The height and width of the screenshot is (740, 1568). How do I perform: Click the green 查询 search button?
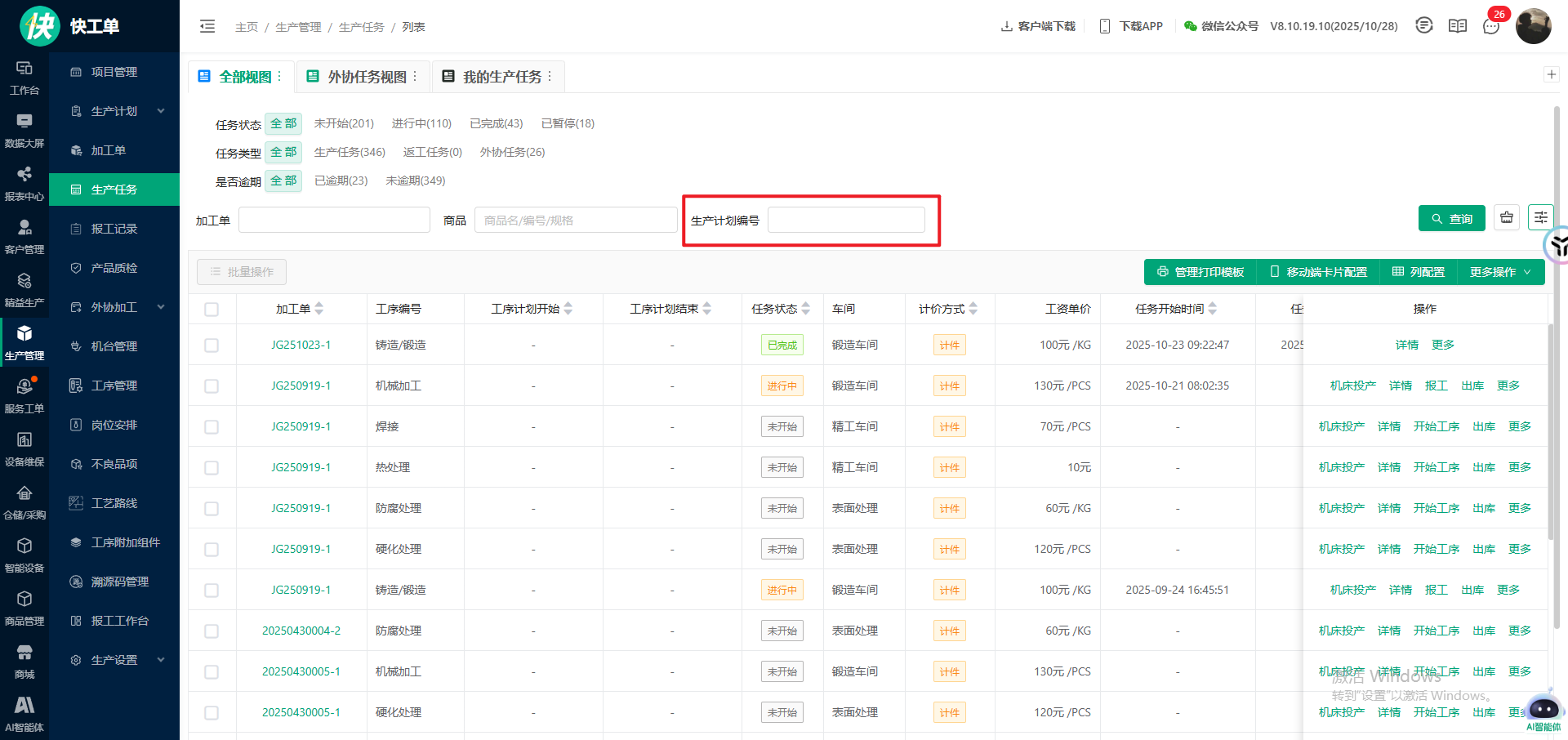1451,218
